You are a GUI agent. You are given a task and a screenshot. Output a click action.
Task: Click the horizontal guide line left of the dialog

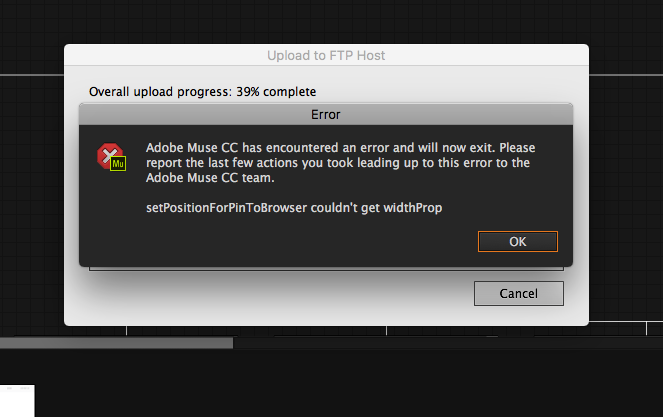tap(32, 75)
